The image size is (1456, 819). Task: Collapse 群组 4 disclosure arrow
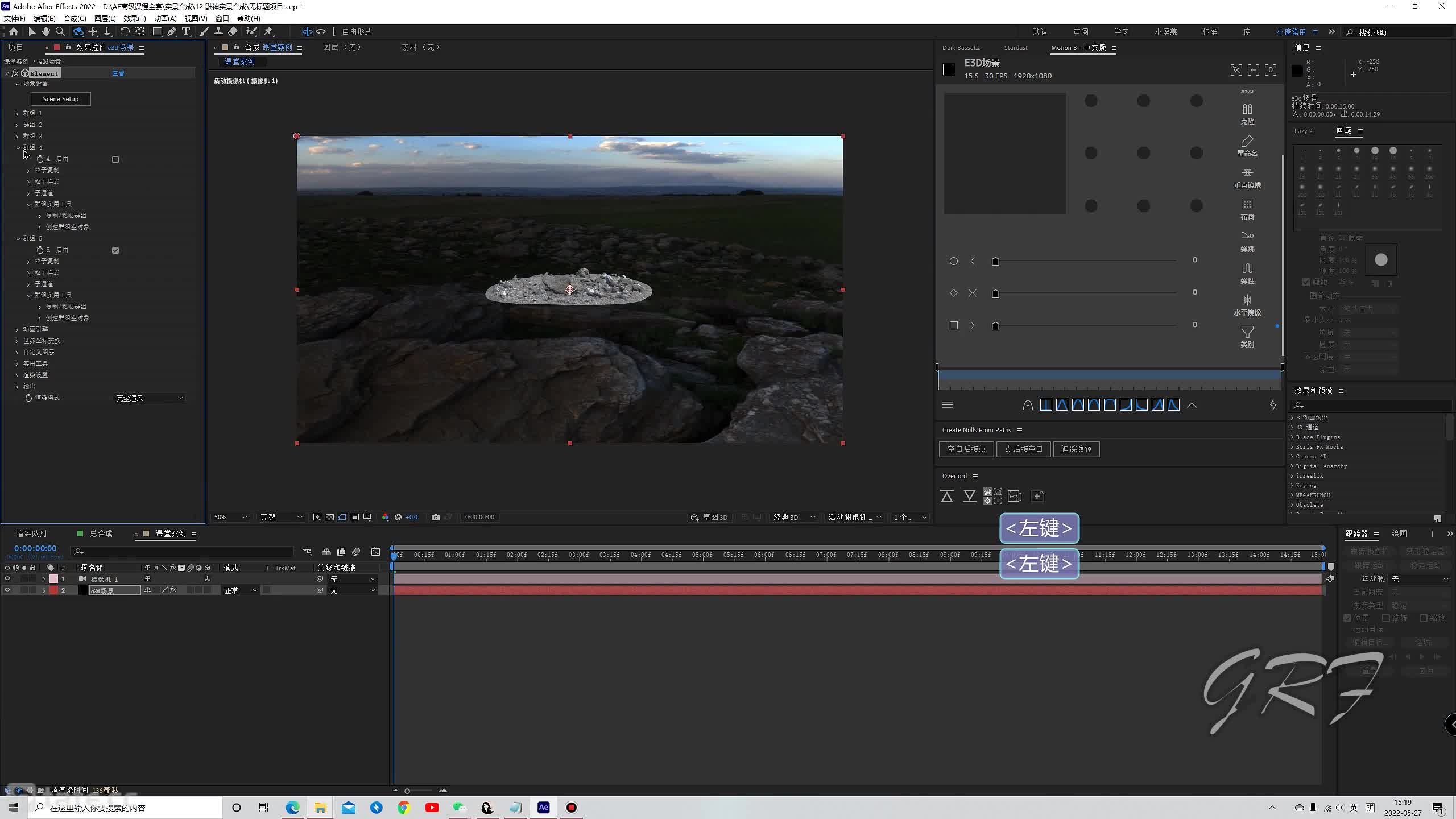tap(18, 148)
